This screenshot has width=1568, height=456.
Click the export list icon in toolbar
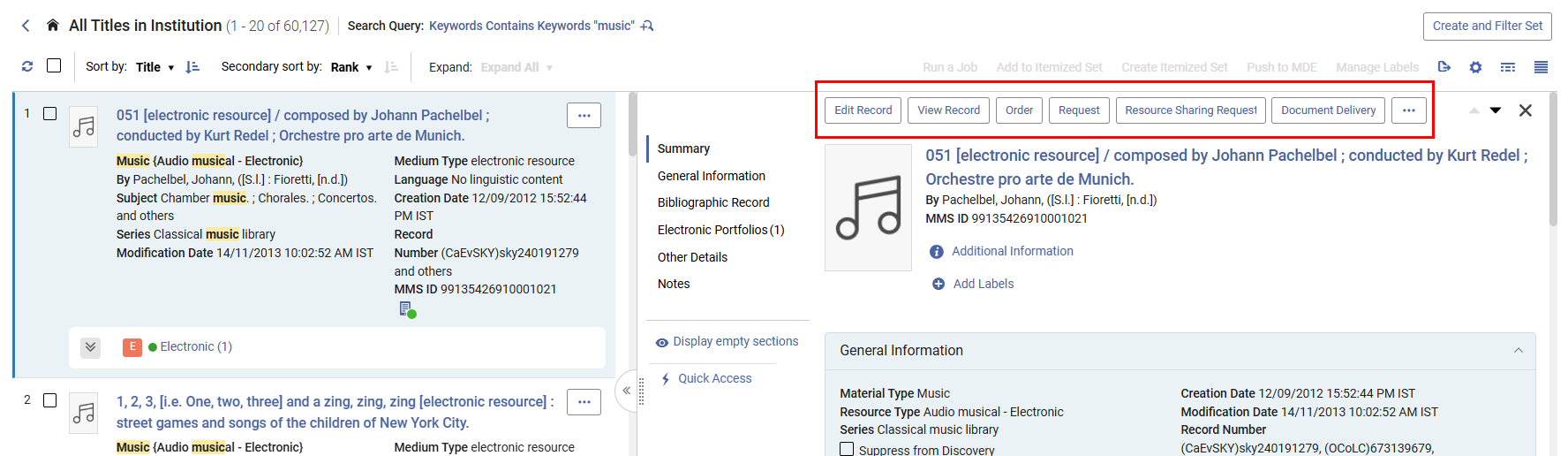tap(1444, 67)
